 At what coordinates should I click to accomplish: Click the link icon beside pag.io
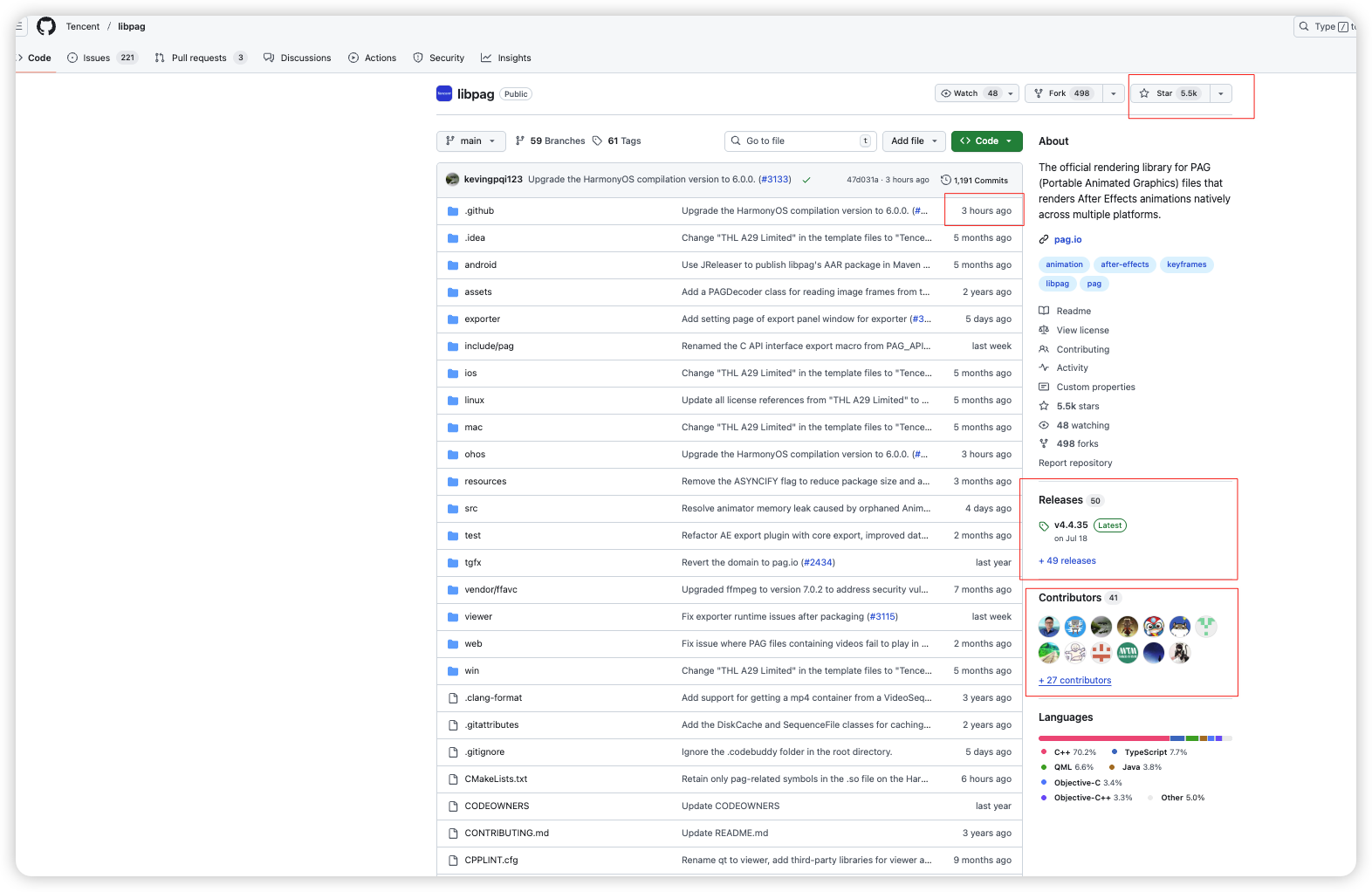coord(1044,240)
